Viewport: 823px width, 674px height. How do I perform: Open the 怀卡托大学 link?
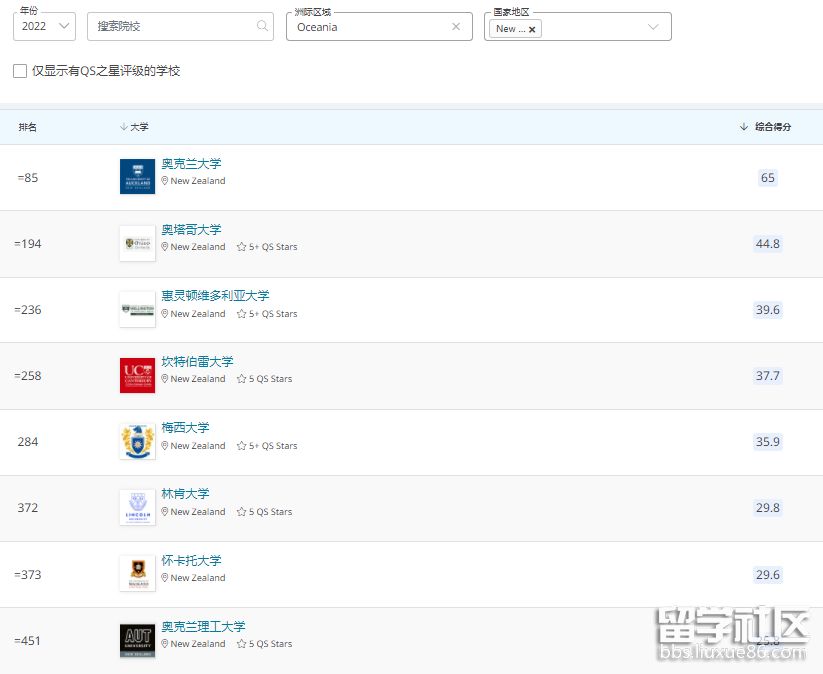point(191,561)
